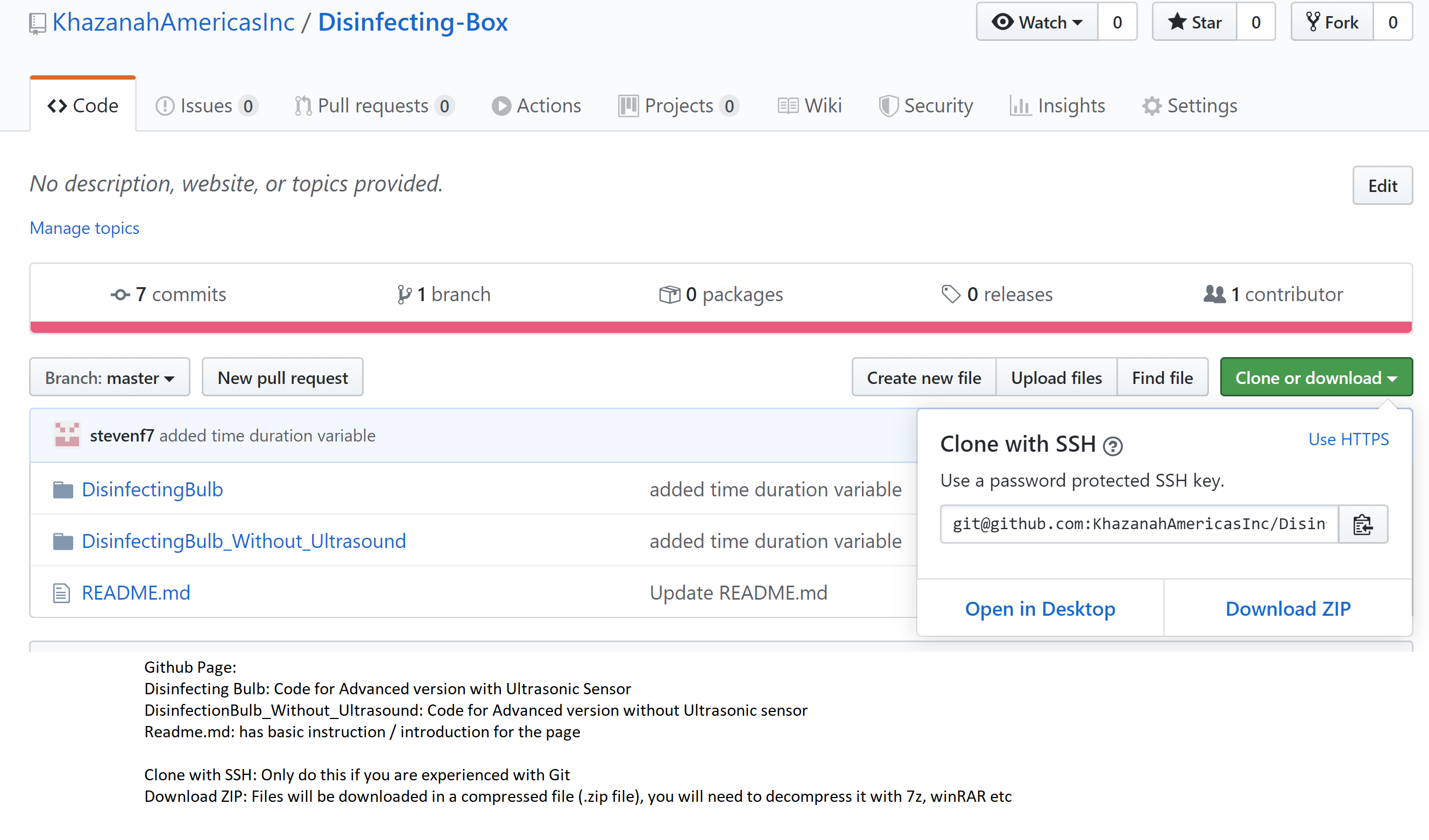The width and height of the screenshot is (1429, 840).
Task: Switch to Use HTTPS cloning
Action: click(x=1348, y=439)
